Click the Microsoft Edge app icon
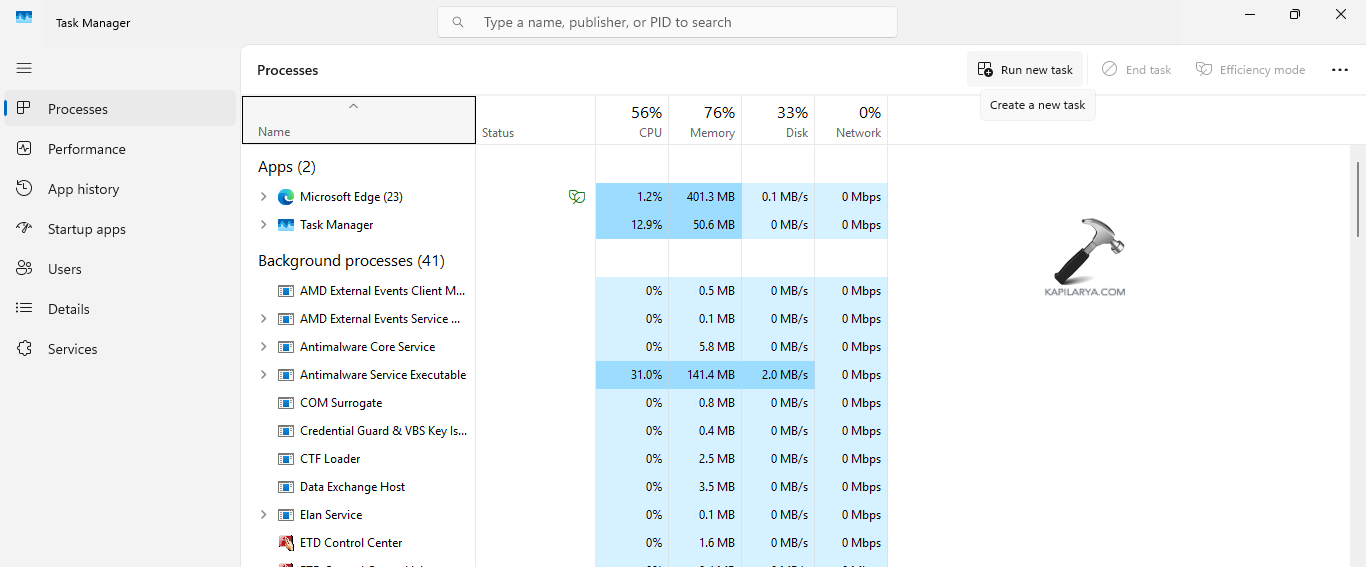Image resolution: width=1366 pixels, height=567 pixels. point(286,197)
